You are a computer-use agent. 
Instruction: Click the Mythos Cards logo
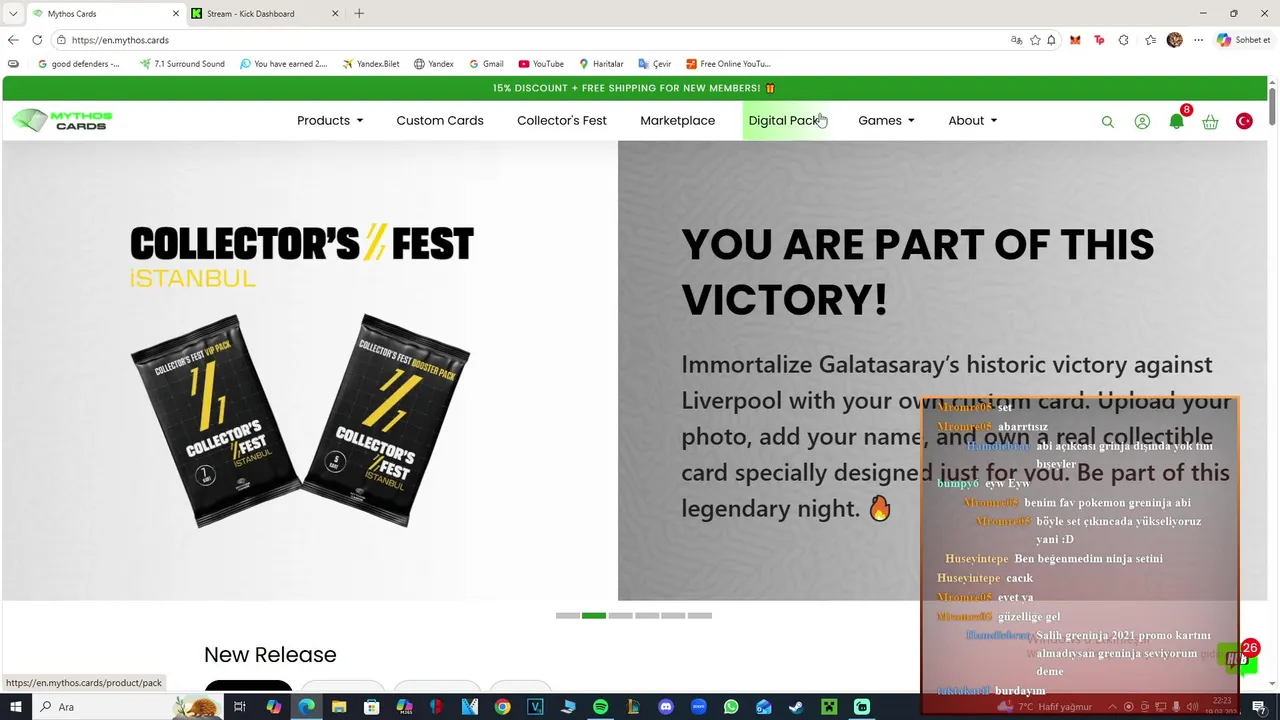(63, 120)
